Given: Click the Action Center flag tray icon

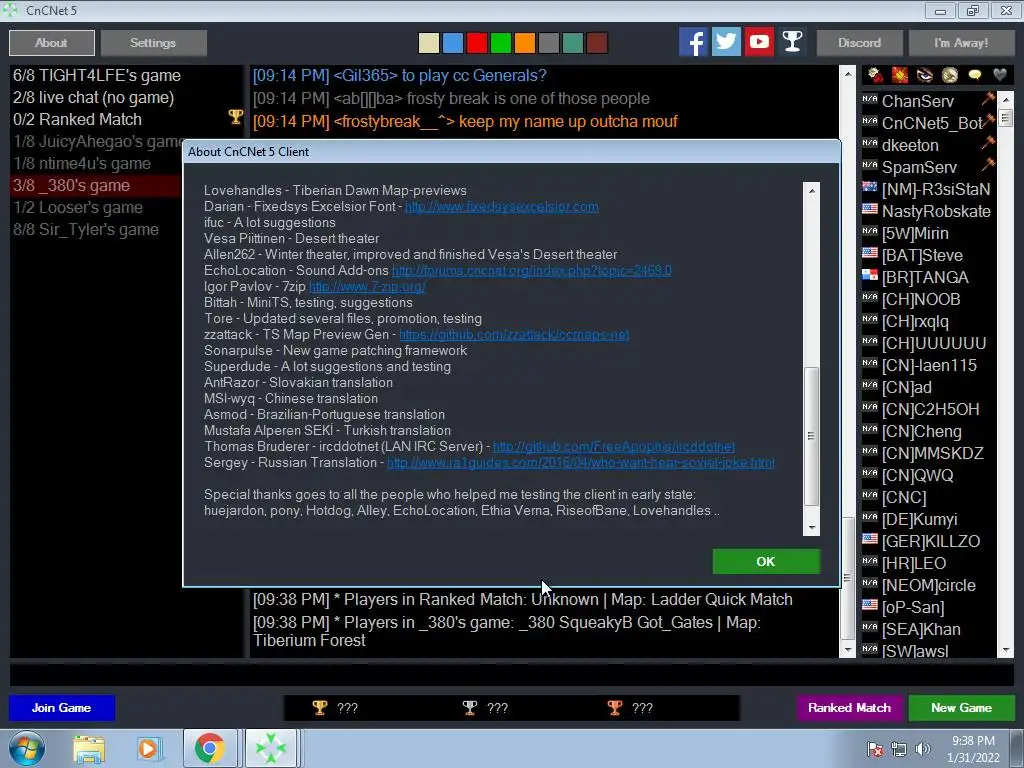Looking at the screenshot, I should [x=875, y=749].
